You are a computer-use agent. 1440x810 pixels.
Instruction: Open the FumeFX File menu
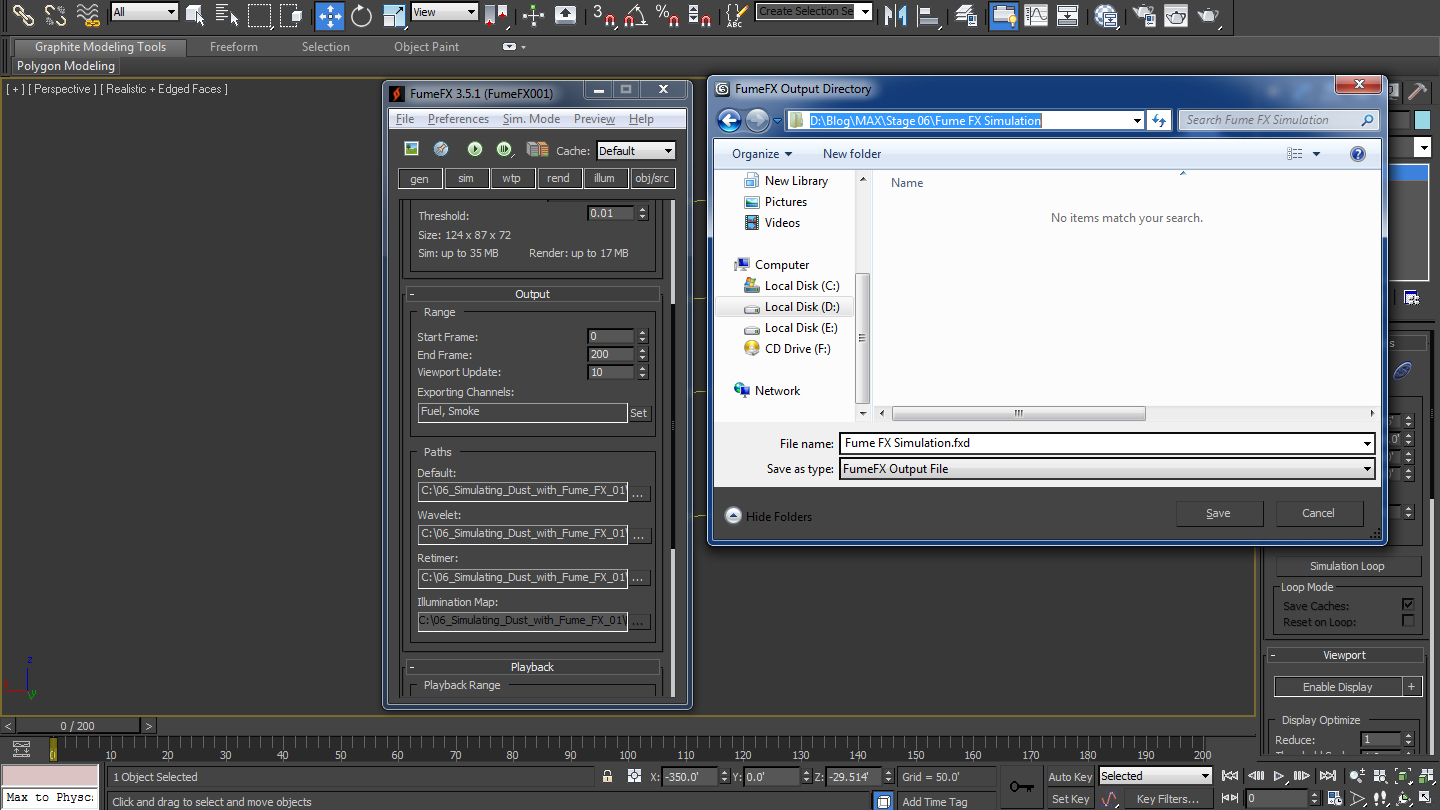click(x=405, y=119)
